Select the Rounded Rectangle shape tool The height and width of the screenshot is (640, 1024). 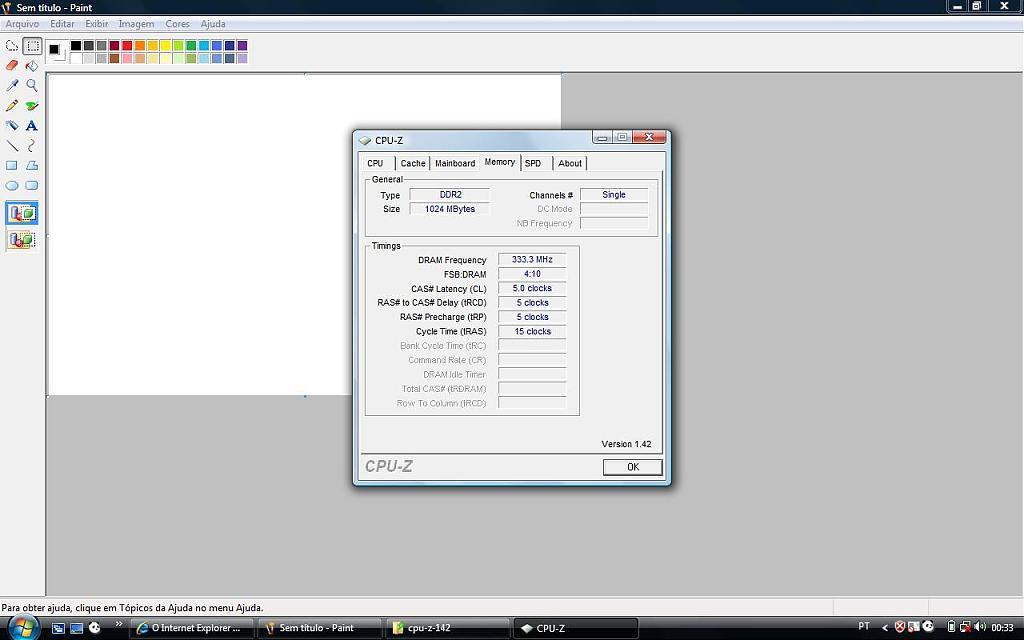(32, 185)
